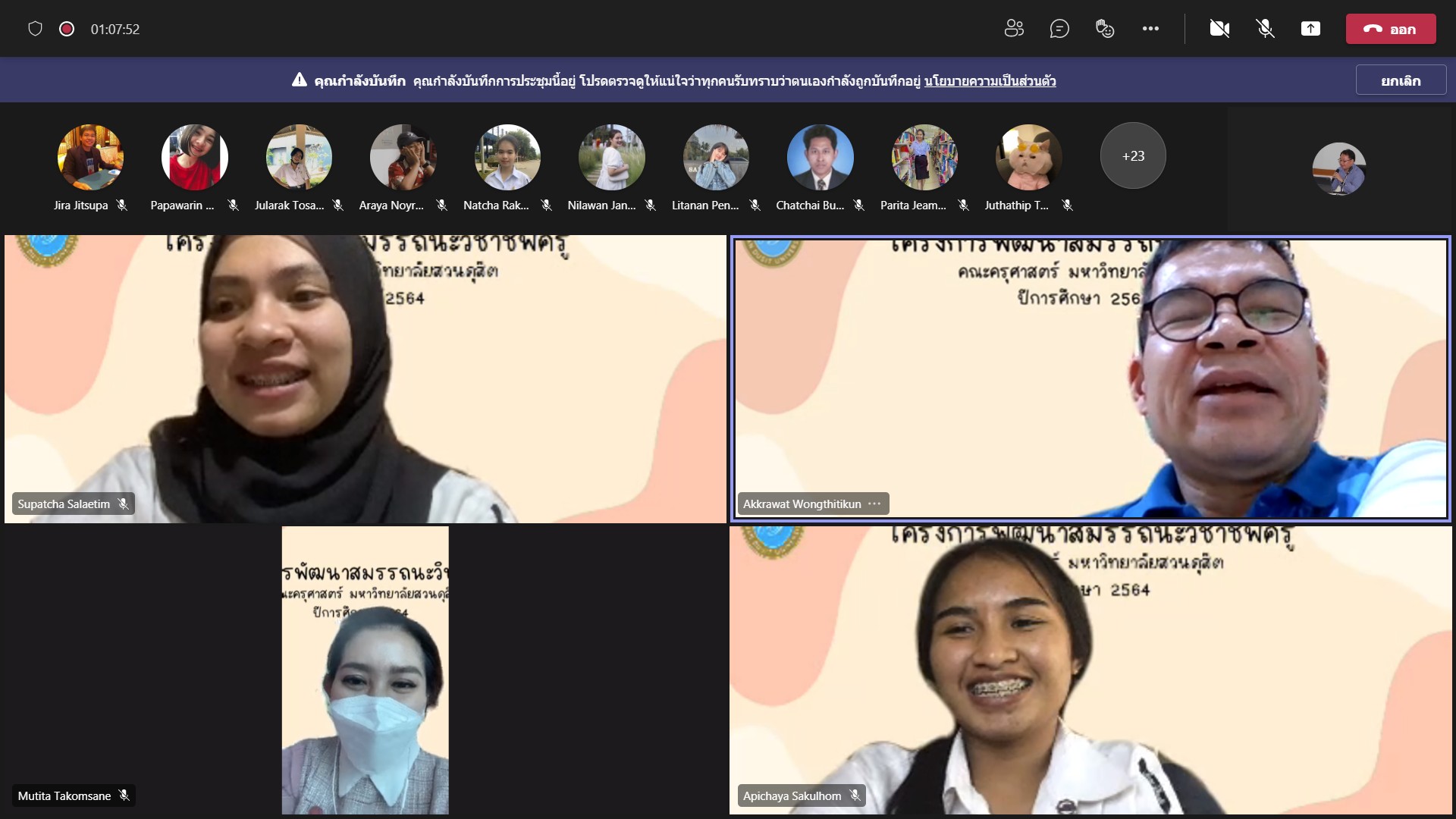This screenshot has height=819, width=1456.
Task: Click muted mic on Apichaya Sakulhom's tile
Action: click(855, 795)
